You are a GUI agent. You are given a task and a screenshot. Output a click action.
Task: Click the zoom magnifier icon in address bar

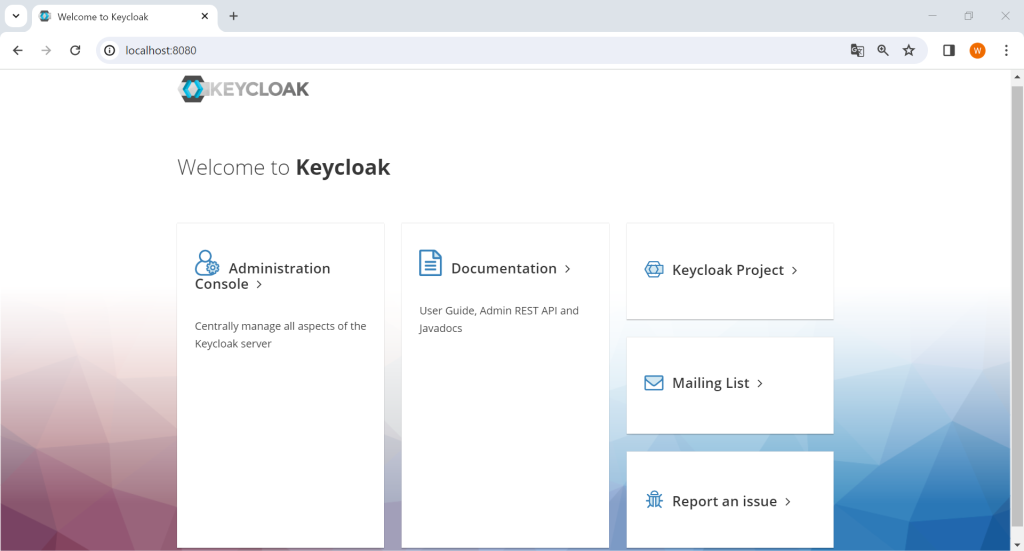point(883,50)
